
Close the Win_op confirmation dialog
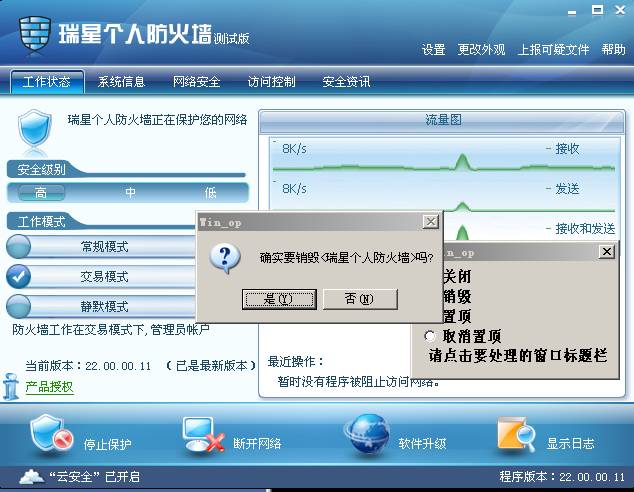431,222
